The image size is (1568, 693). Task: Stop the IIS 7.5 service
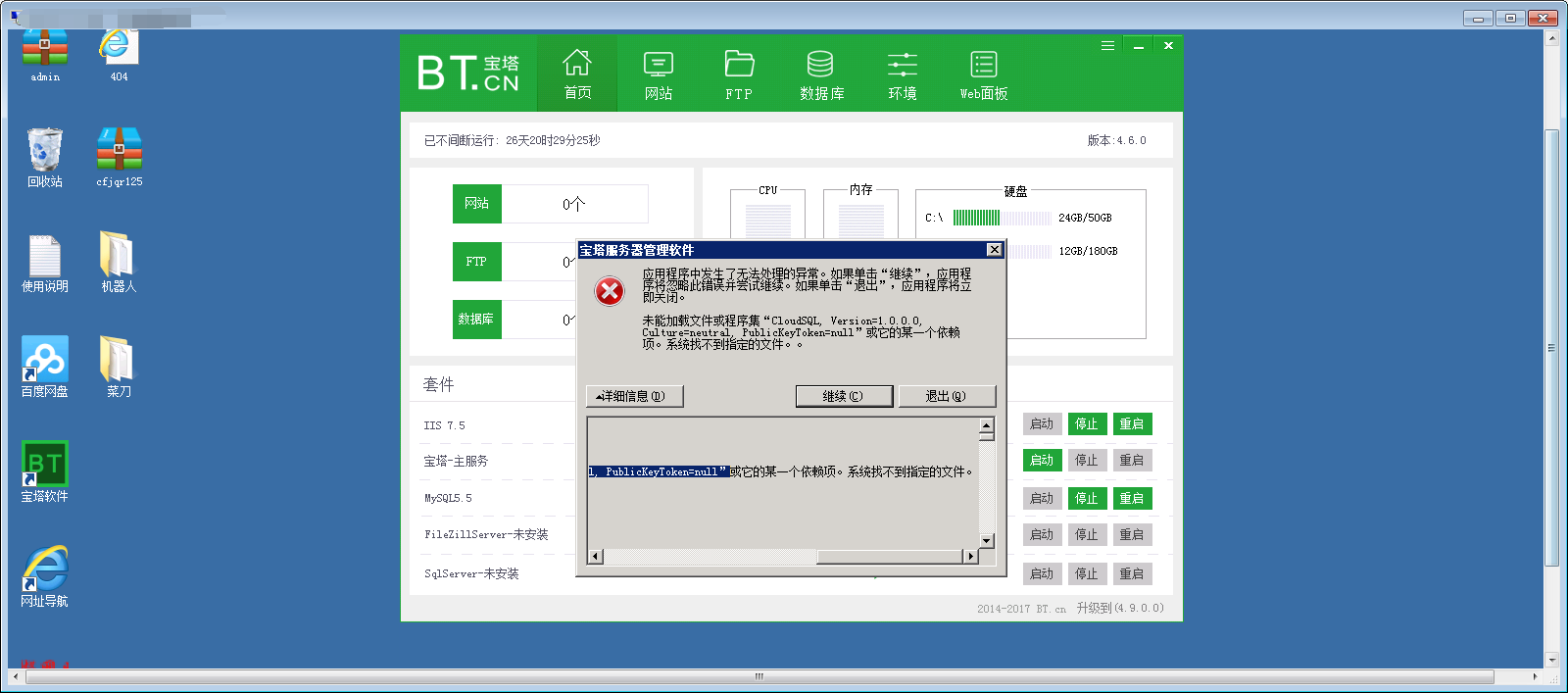1087,424
